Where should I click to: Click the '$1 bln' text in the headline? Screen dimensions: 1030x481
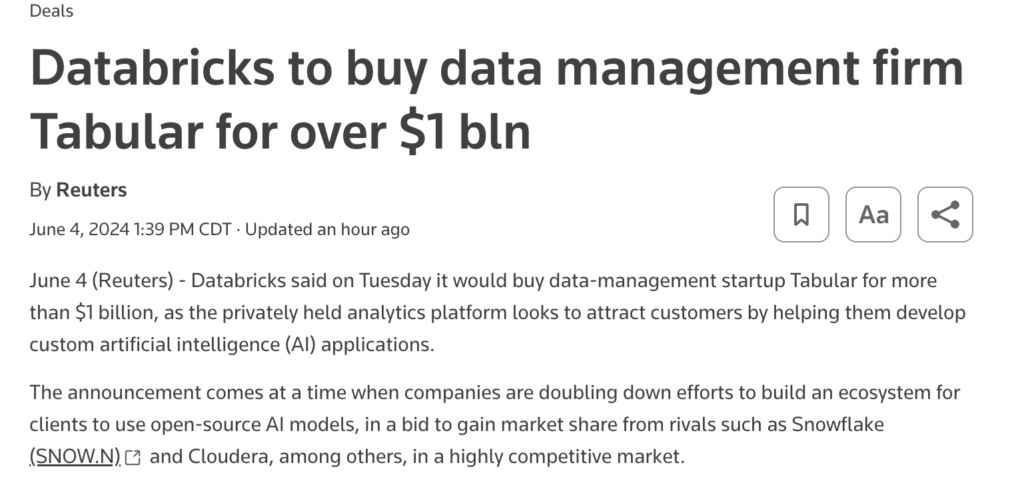click(x=464, y=131)
